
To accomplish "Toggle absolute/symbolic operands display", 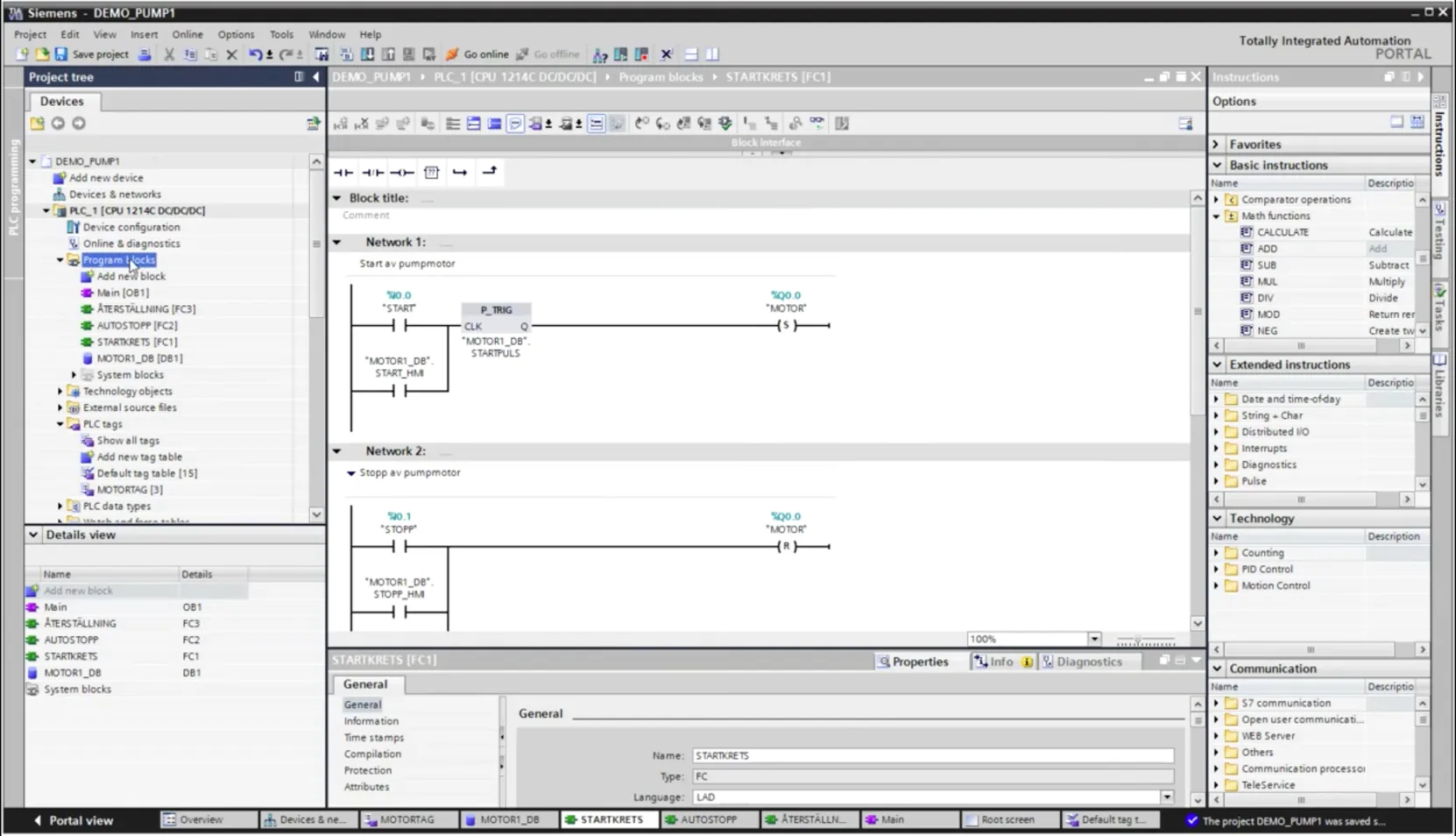I will (537, 124).
